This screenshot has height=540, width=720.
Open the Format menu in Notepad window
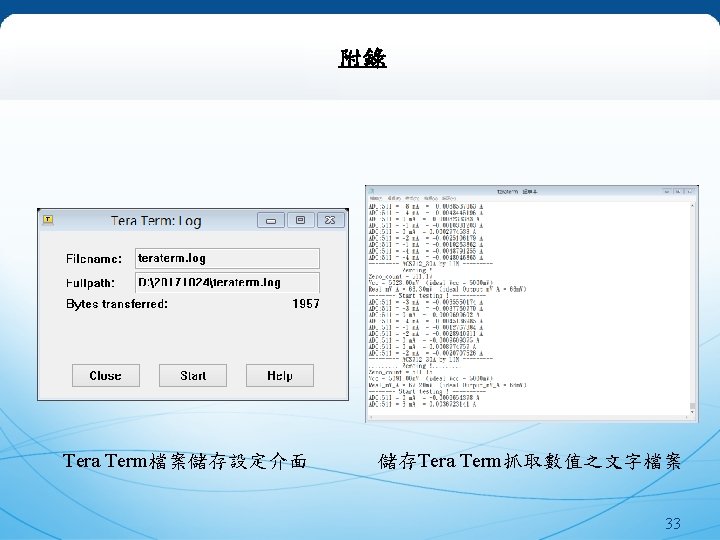412,198
